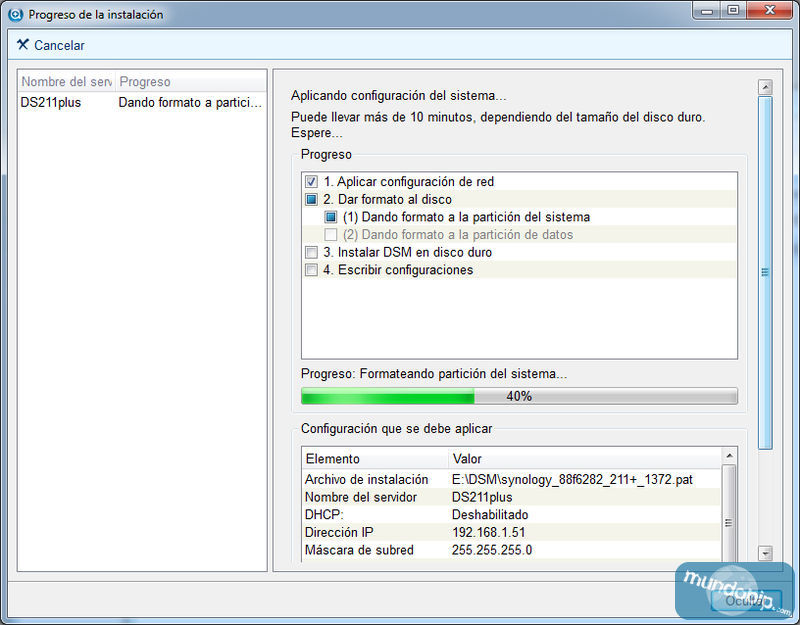The height and width of the screenshot is (625, 800).
Task: Click the Ocultar button
Action: (x=746, y=601)
